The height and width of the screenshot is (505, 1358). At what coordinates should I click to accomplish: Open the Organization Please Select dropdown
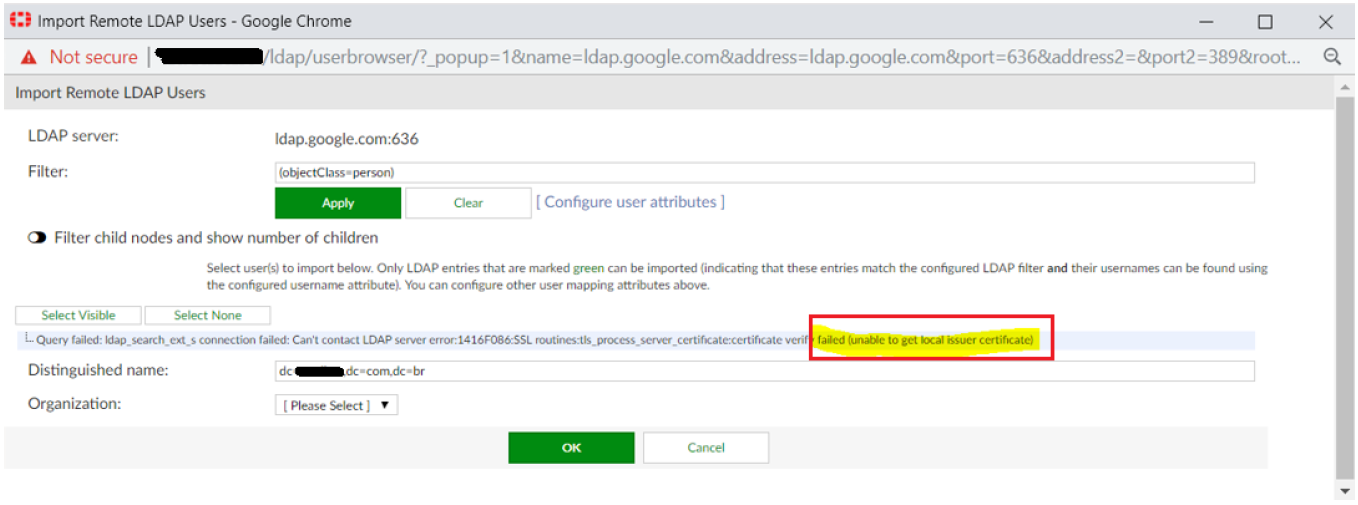[x=337, y=405]
